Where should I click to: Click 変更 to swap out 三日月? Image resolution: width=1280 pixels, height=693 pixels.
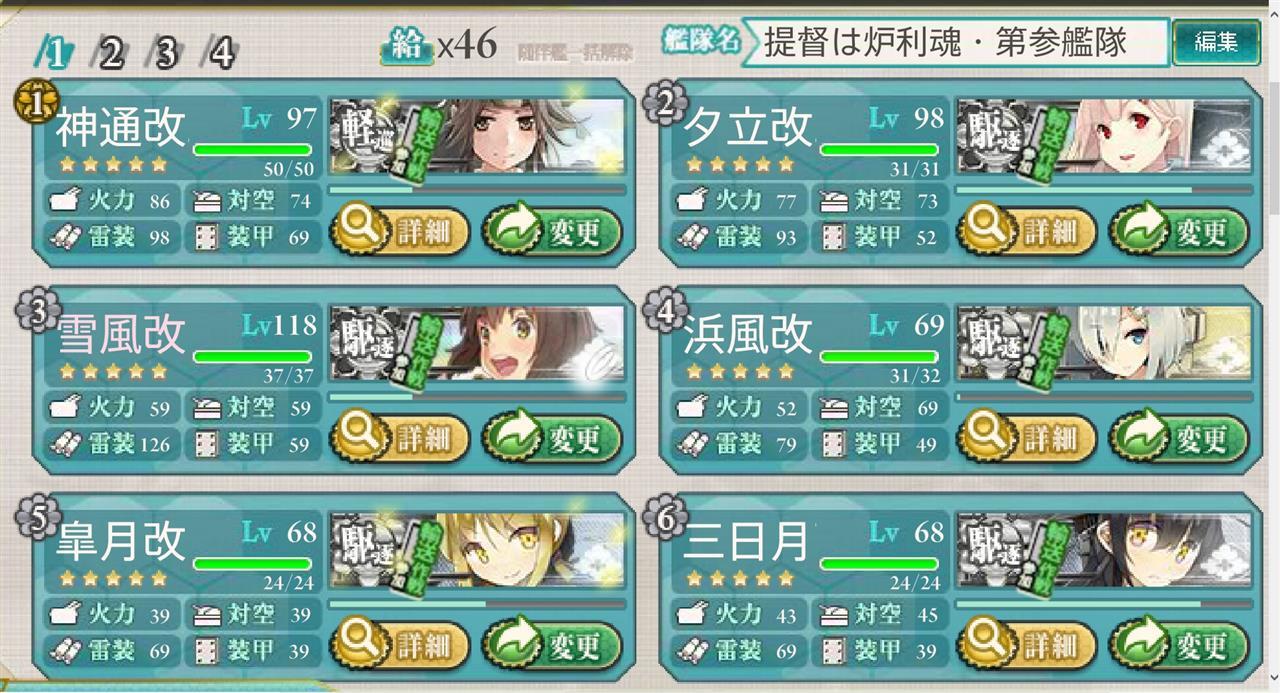point(1179,644)
